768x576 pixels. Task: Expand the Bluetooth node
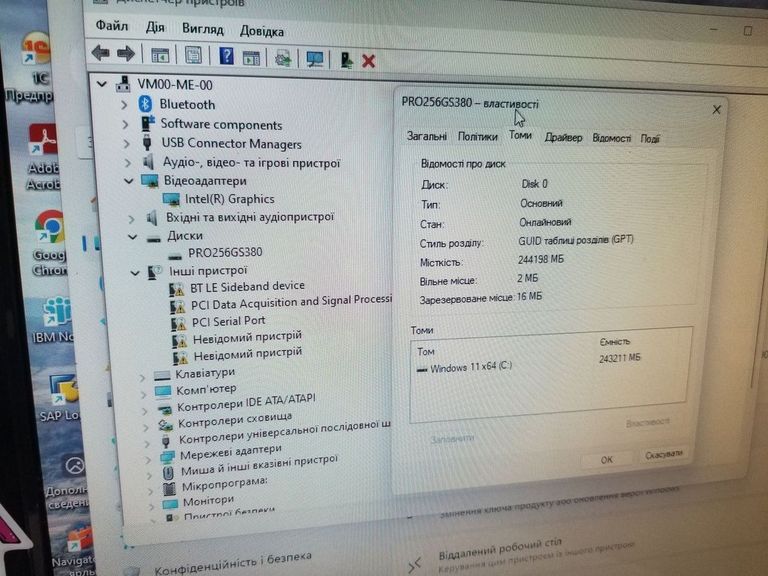[x=124, y=104]
